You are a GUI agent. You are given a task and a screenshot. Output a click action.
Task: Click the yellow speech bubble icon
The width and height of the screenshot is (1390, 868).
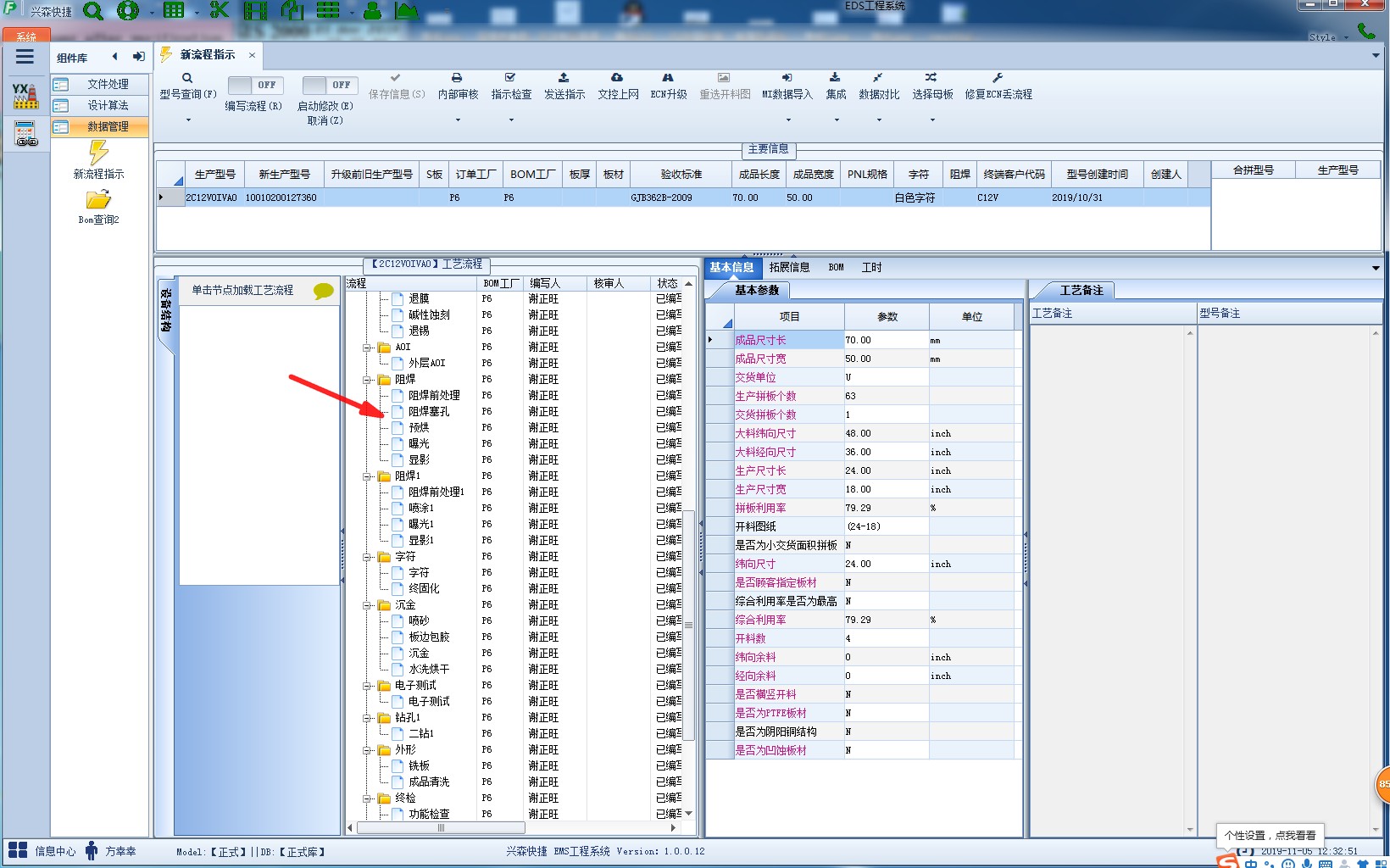323,291
